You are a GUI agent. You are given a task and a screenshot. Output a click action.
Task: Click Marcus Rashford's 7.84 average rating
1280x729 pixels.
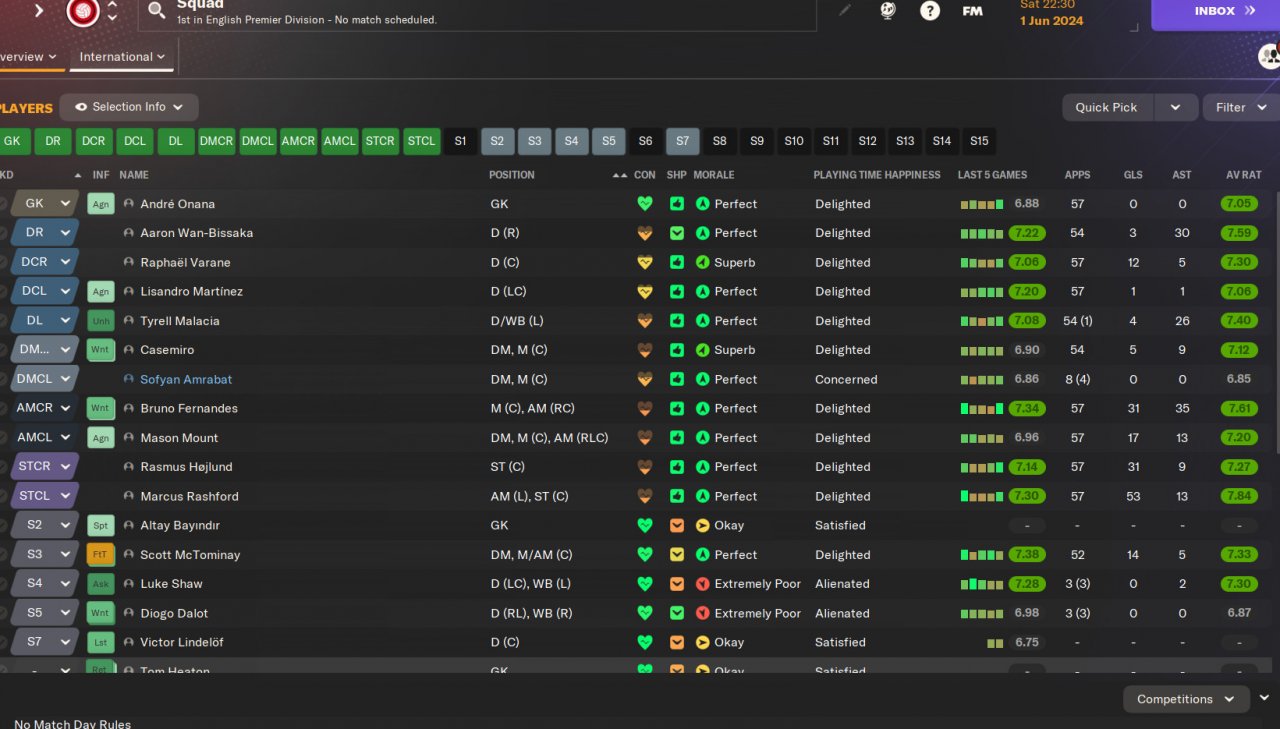pos(1239,496)
